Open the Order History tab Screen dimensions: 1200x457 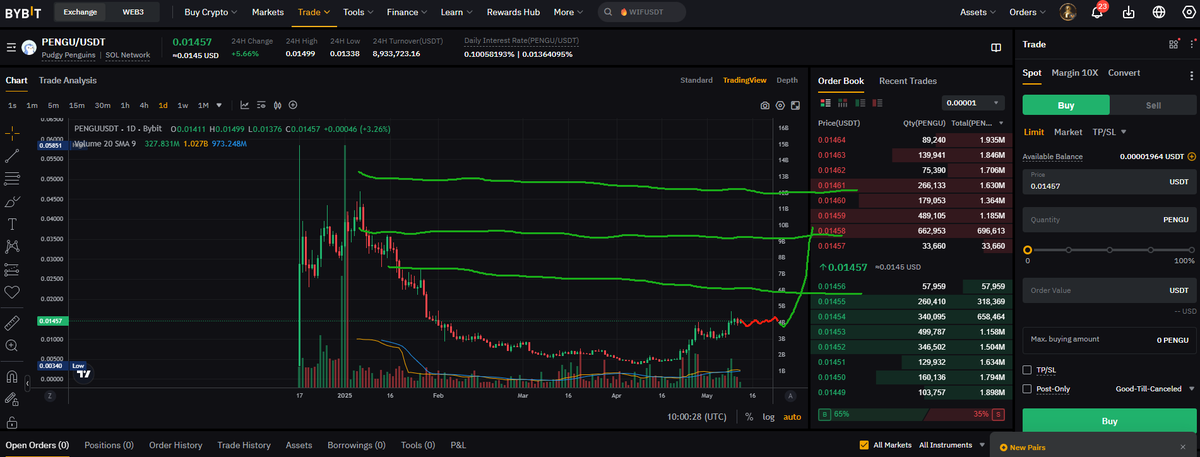point(176,445)
